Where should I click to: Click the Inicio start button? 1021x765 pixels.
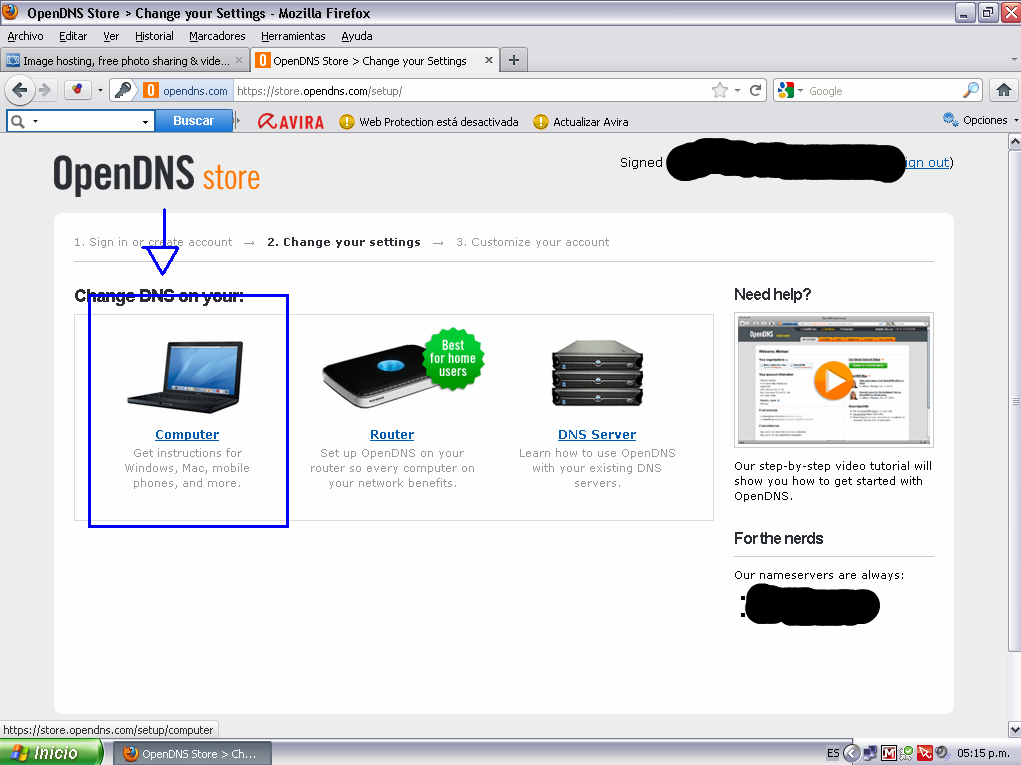(51, 753)
